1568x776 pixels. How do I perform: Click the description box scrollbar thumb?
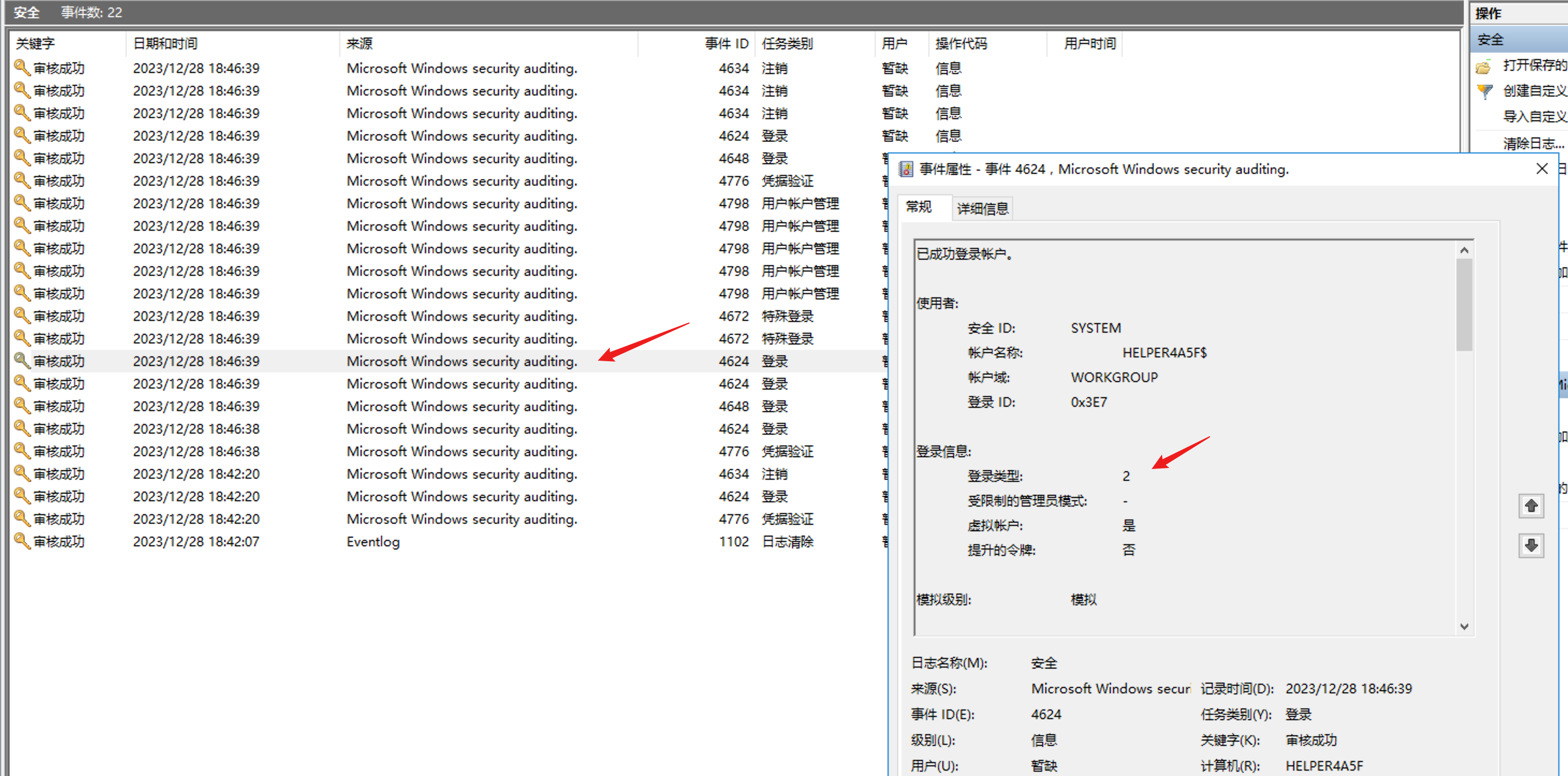click(x=1464, y=304)
